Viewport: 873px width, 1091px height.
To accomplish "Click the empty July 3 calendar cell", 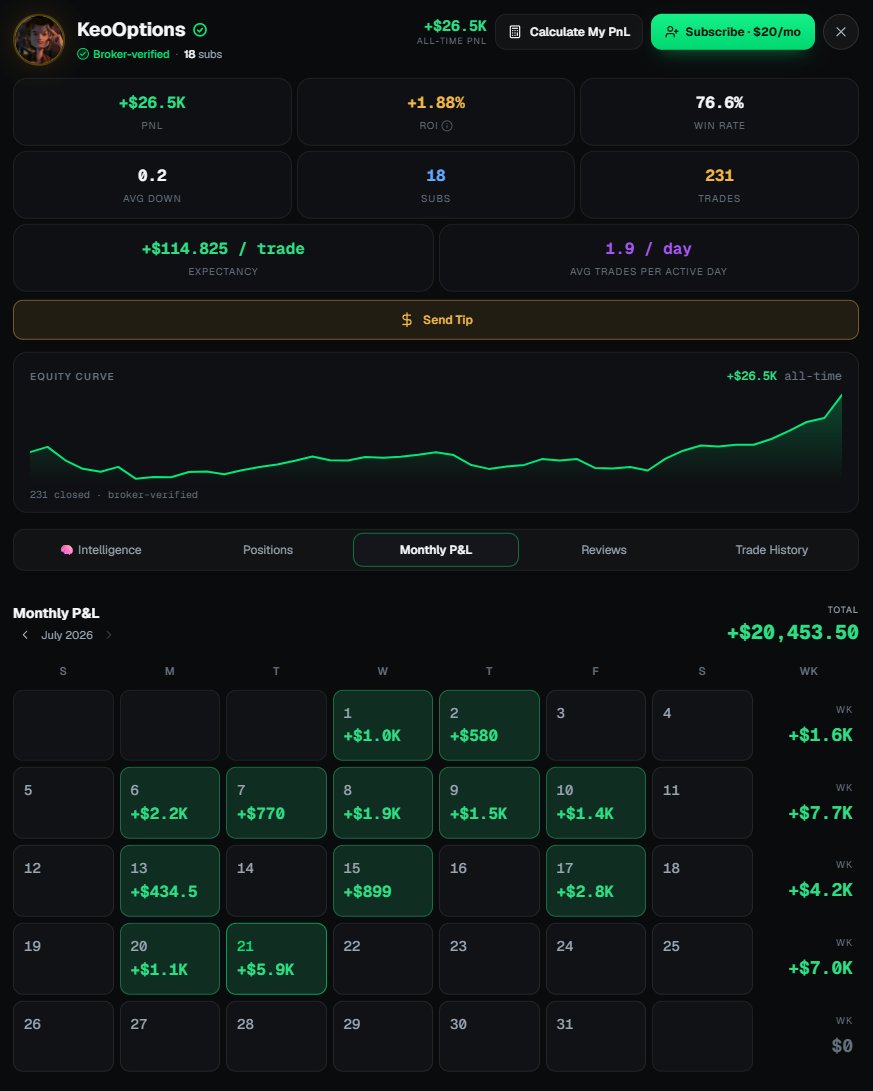I will [595, 725].
